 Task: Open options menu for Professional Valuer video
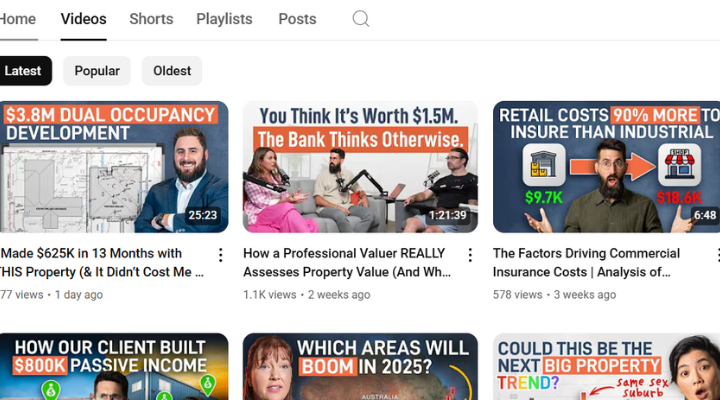point(470,255)
